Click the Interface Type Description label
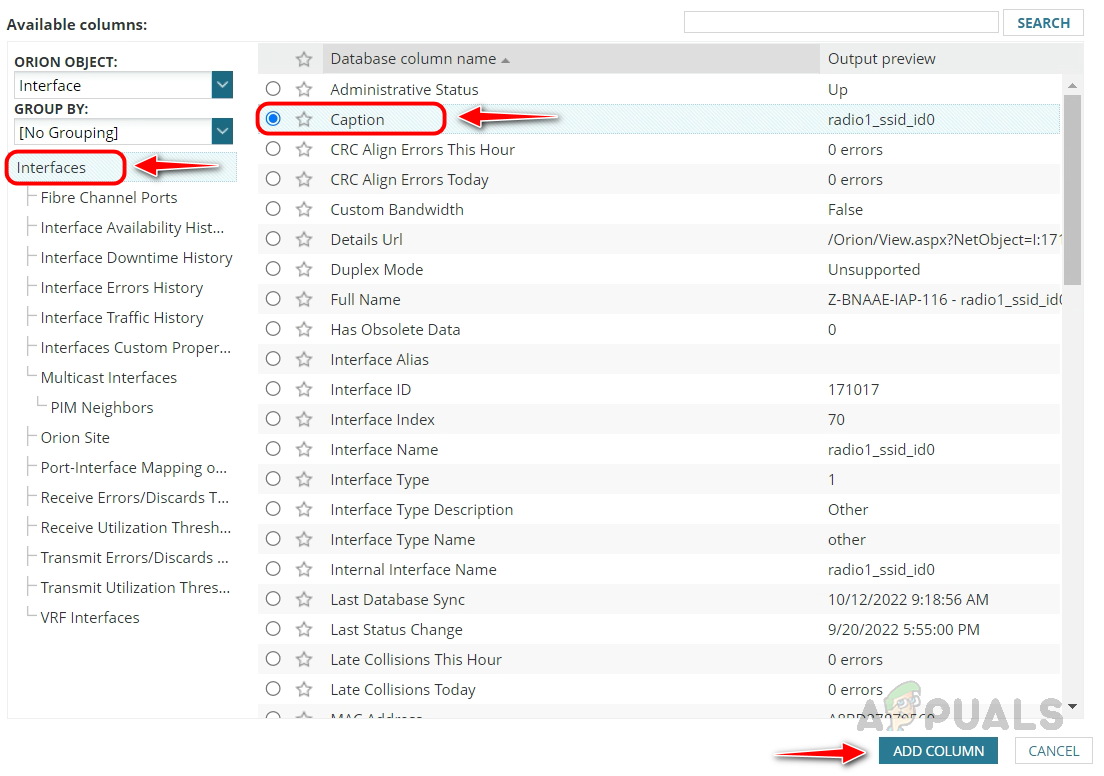The image size is (1104, 776). 422,510
